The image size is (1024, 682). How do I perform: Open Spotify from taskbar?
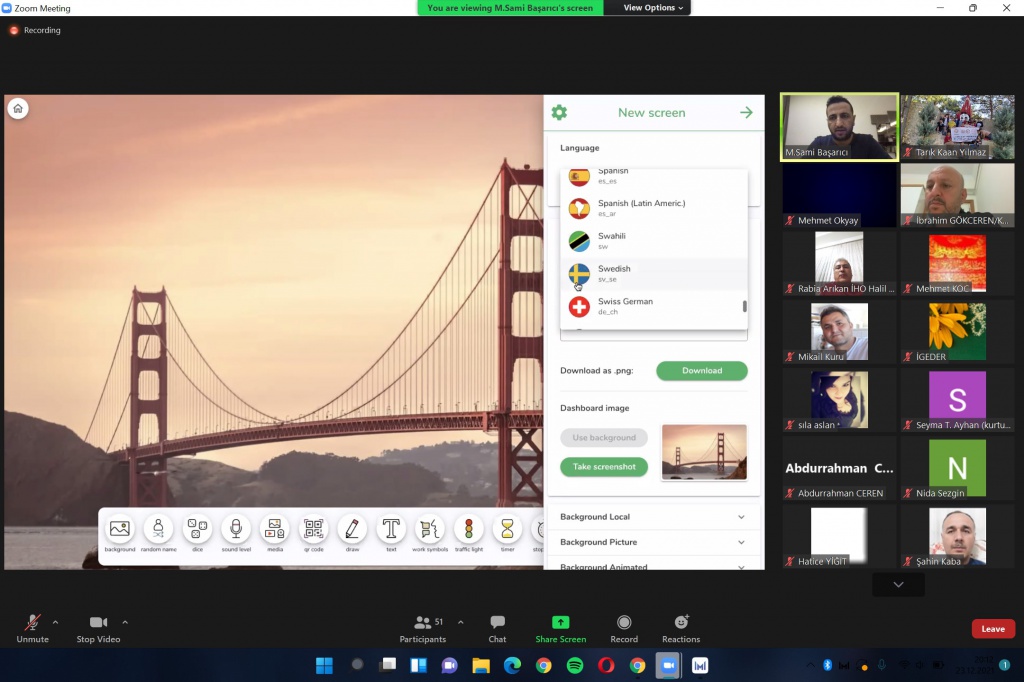pyautogui.click(x=575, y=666)
